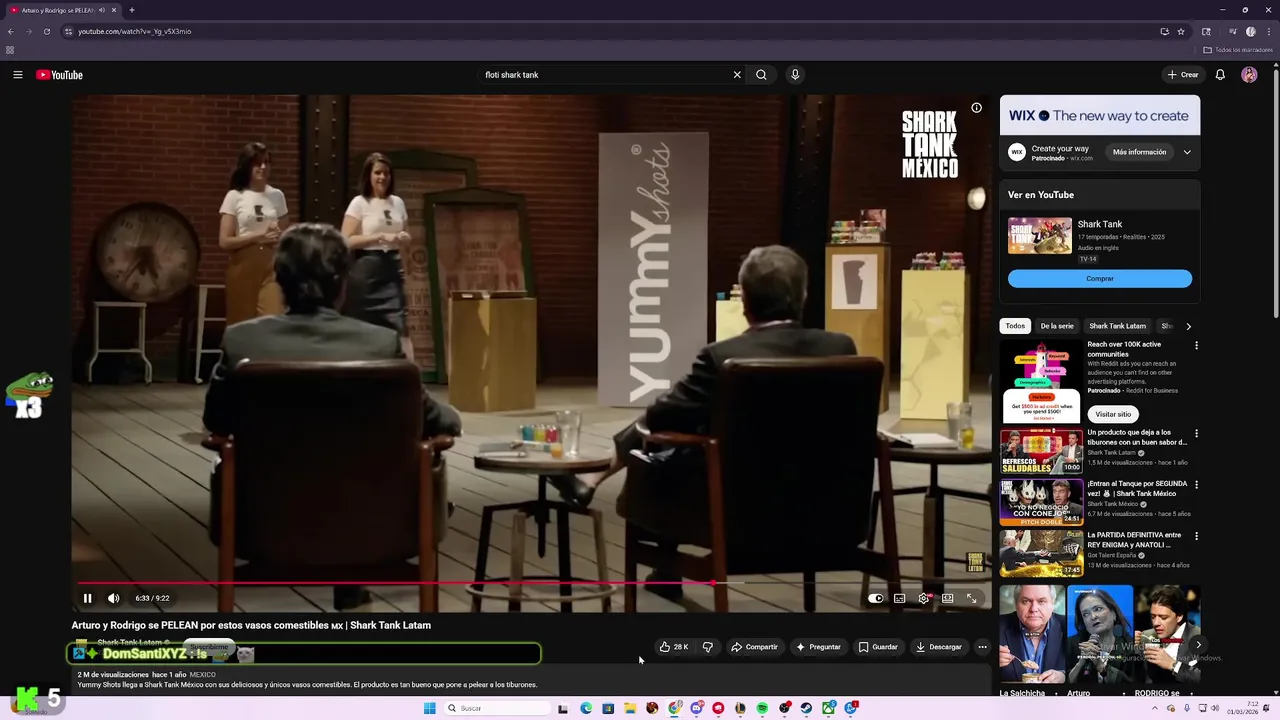This screenshot has height=720, width=1280.
Task: Save video with Guardar
Action: (x=878, y=647)
